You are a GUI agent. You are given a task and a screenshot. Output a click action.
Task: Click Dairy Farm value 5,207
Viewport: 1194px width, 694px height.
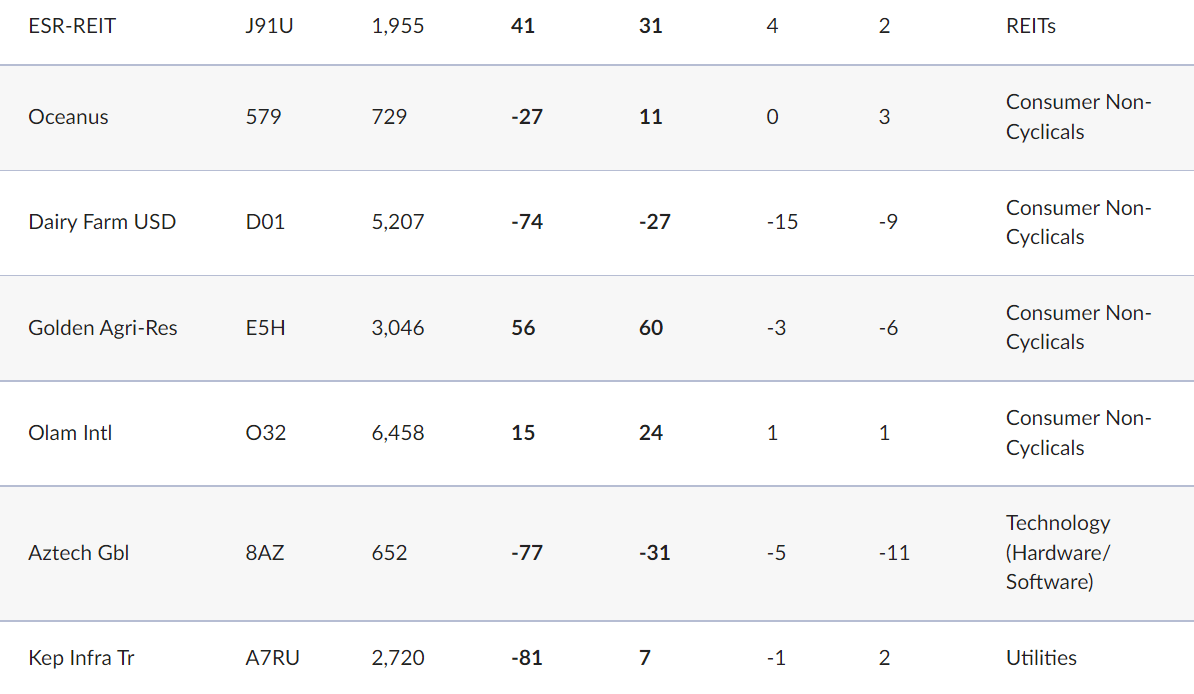click(x=397, y=222)
